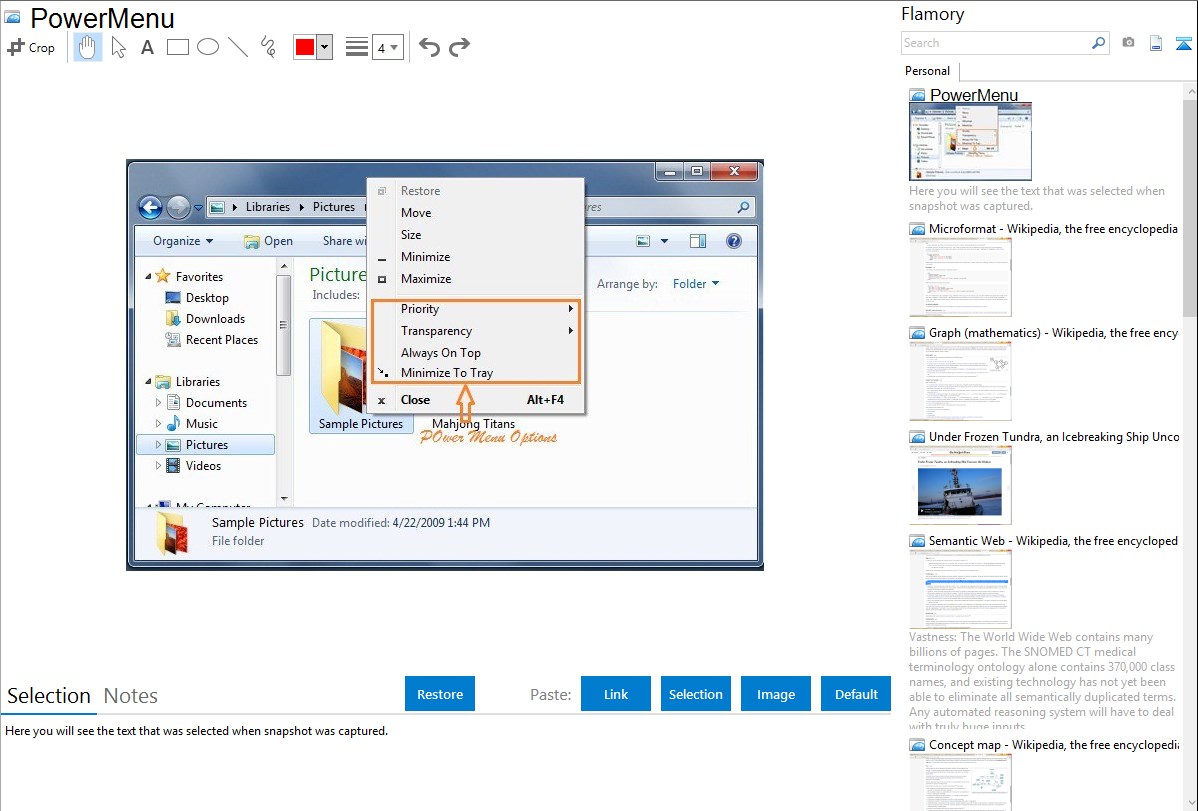Open the Under Frozen Tundra snapshot thumbnail
1198x811 pixels.
click(x=960, y=485)
